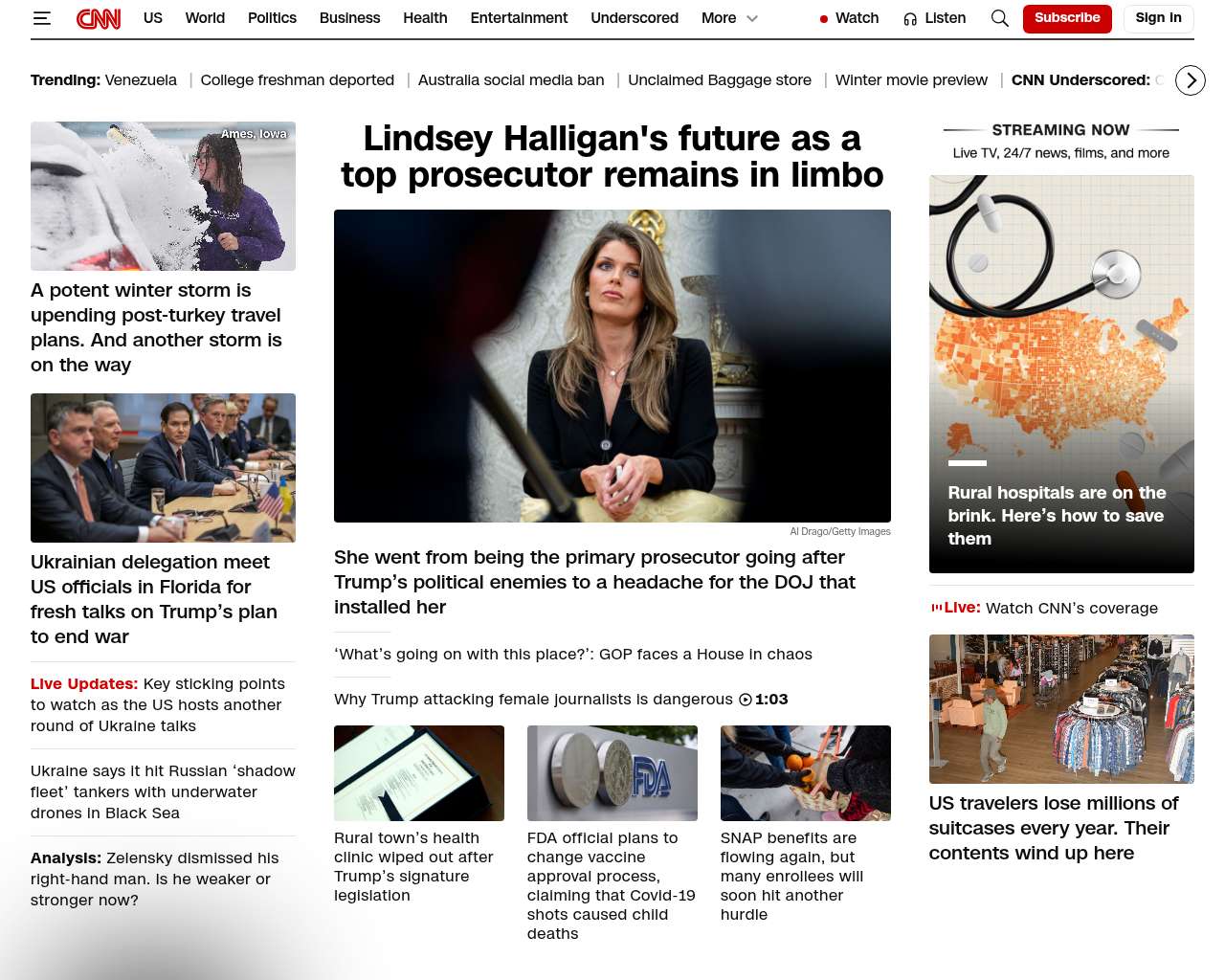Click the 'Ames, Iowa' photo location label
Viewport: 1225px width, 980px height.
[254, 134]
